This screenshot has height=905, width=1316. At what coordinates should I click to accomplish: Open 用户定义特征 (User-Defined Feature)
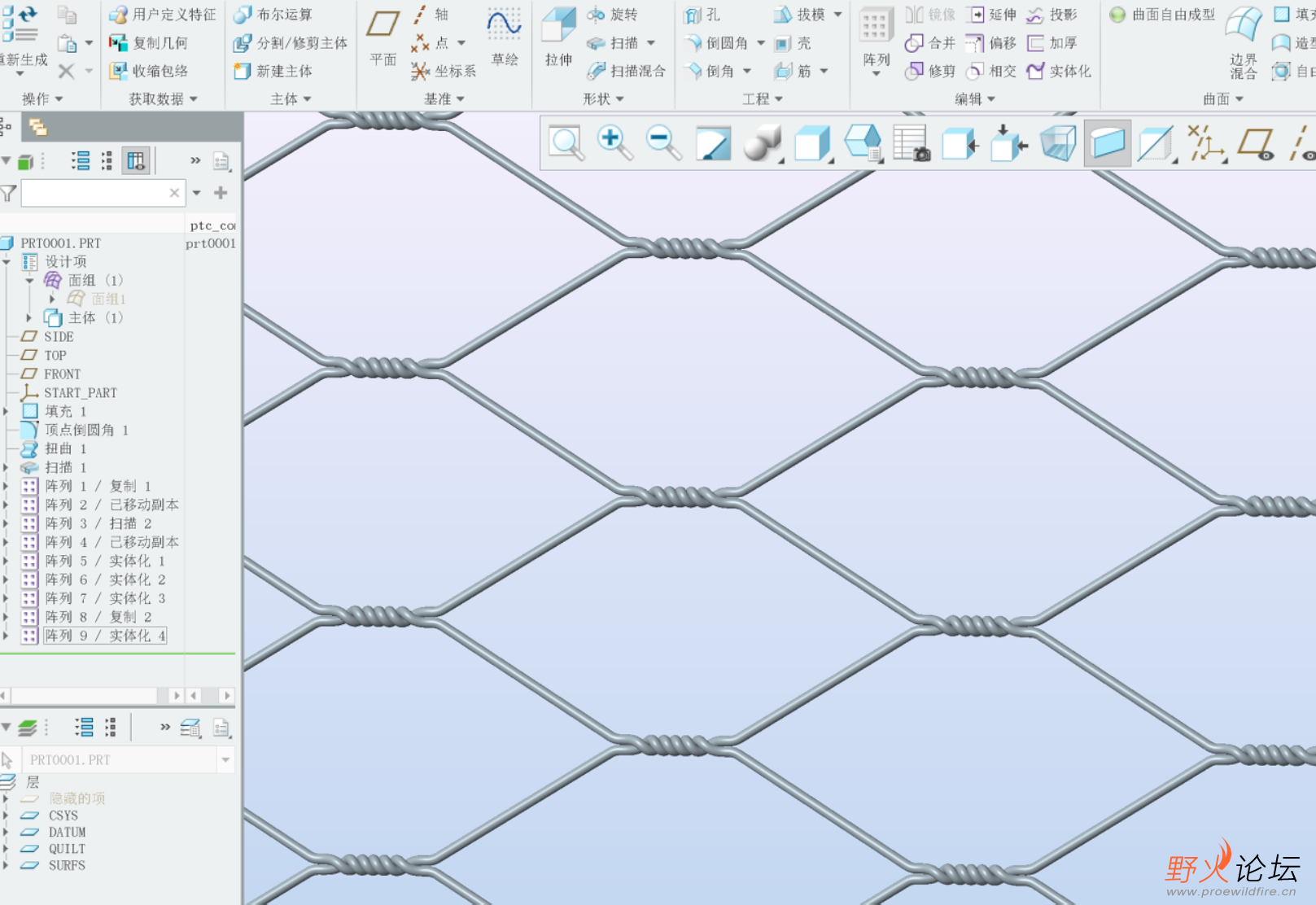[163, 15]
